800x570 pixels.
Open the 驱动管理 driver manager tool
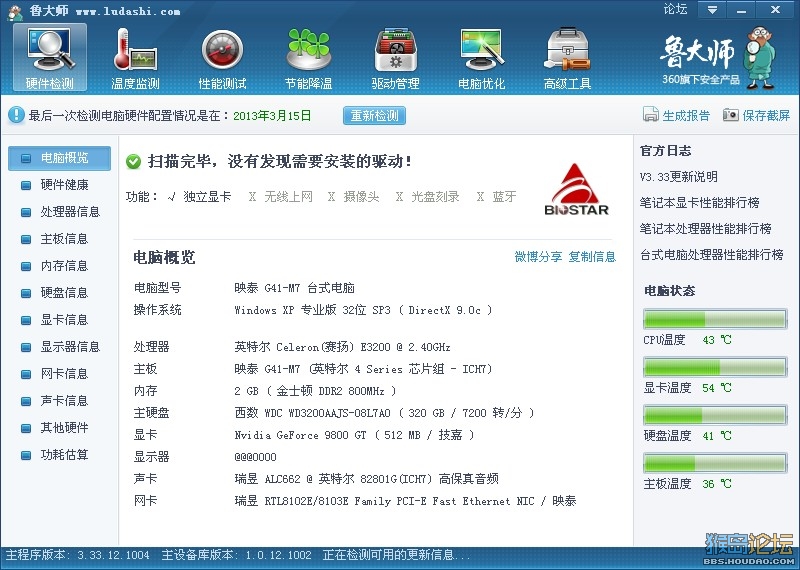(395, 59)
